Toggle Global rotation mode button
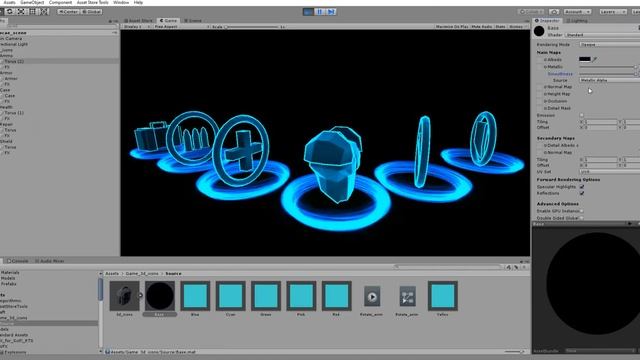This screenshot has height=360, width=640. [x=91, y=12]
